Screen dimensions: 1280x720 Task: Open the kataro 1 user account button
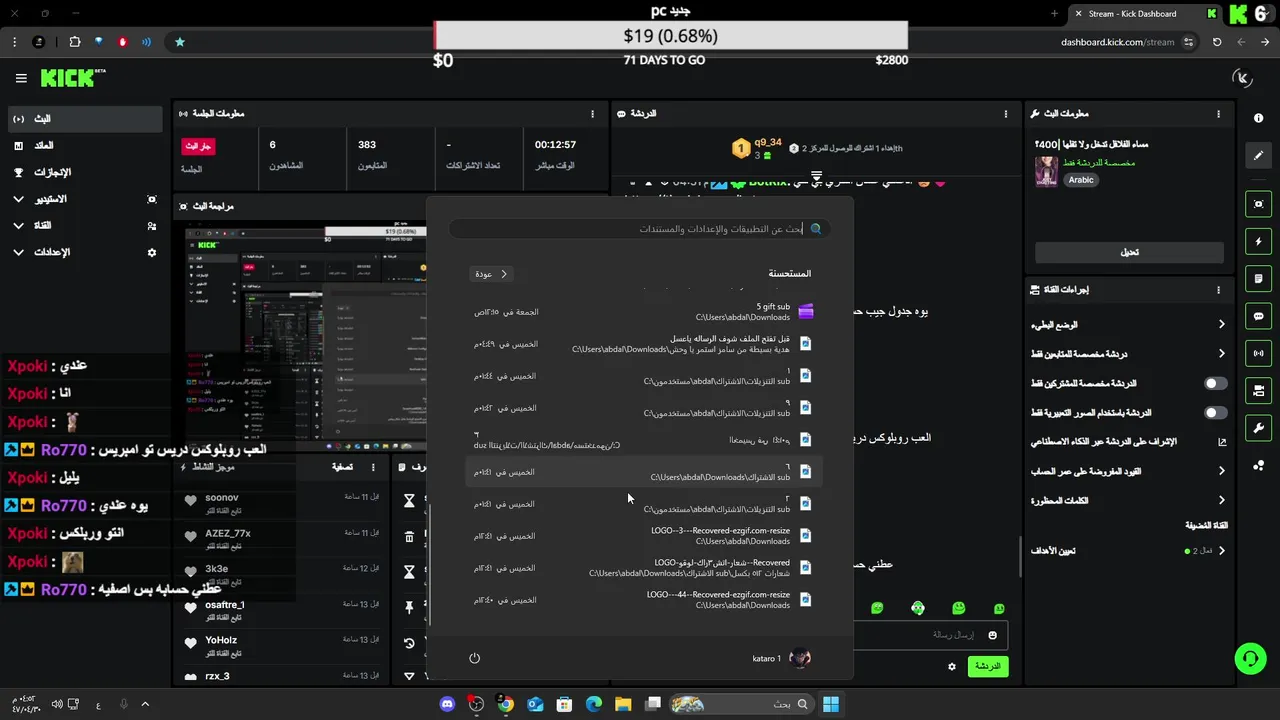tap(781, 658)
